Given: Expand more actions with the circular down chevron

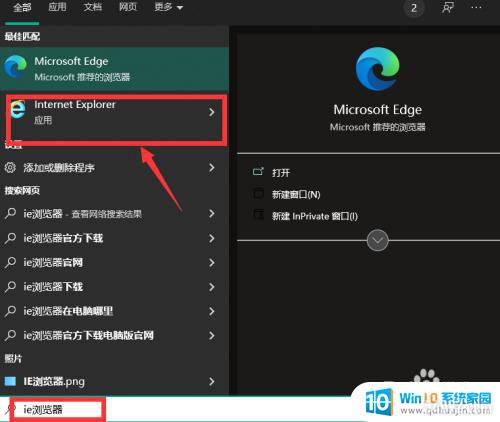Looking at the screenshot, I should (x=377, y=240).
